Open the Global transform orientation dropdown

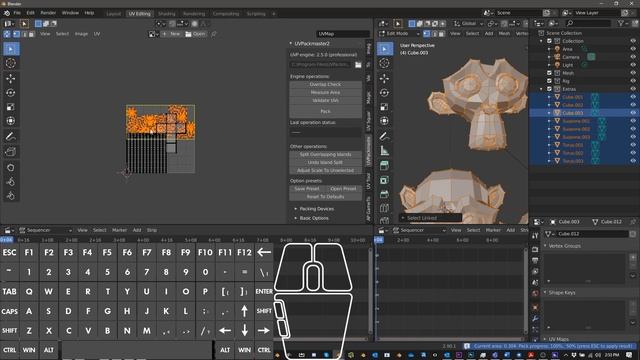click(469, 24)
